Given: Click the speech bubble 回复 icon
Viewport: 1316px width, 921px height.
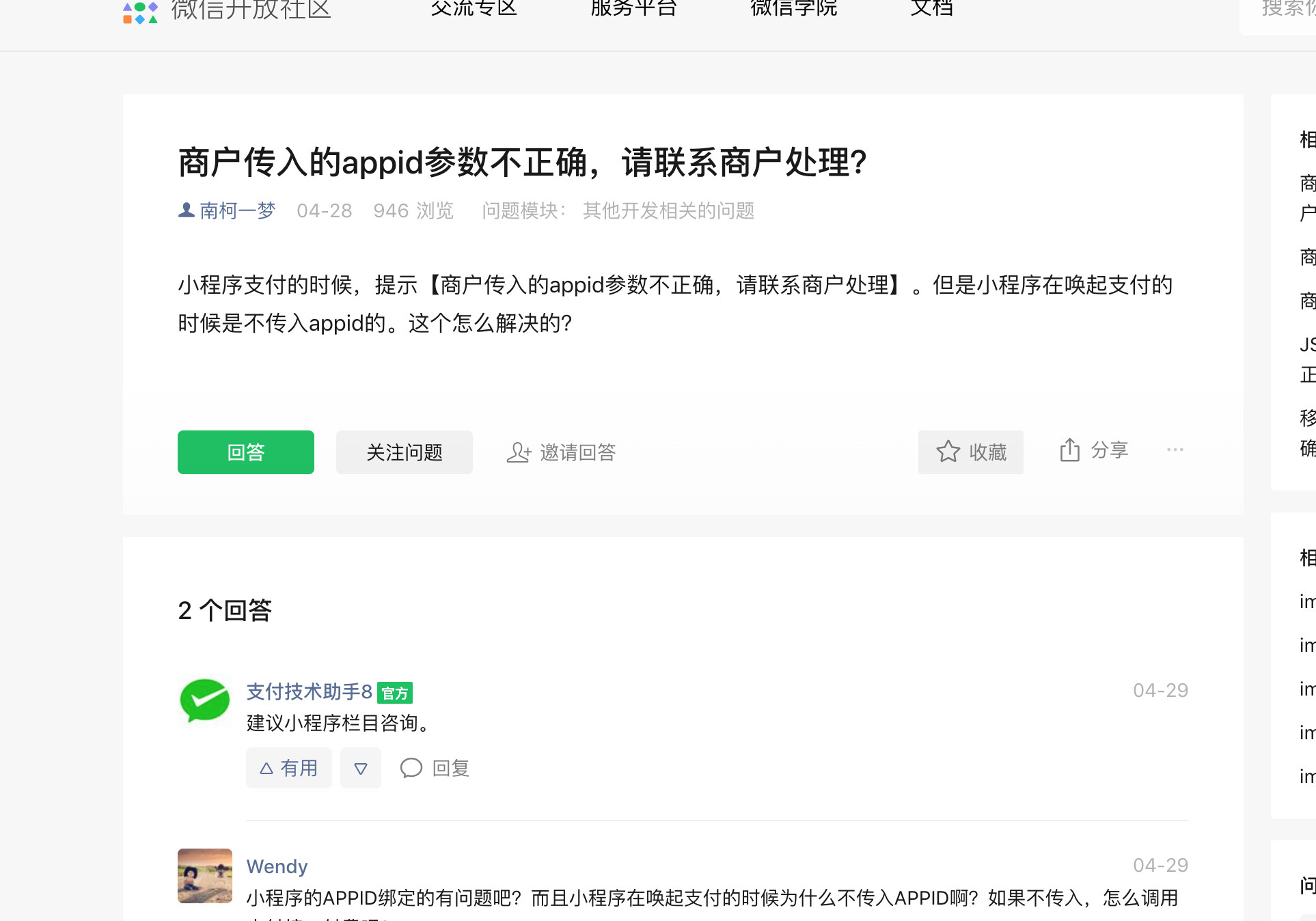Looking at the screenshot, I should pos(411,768).
